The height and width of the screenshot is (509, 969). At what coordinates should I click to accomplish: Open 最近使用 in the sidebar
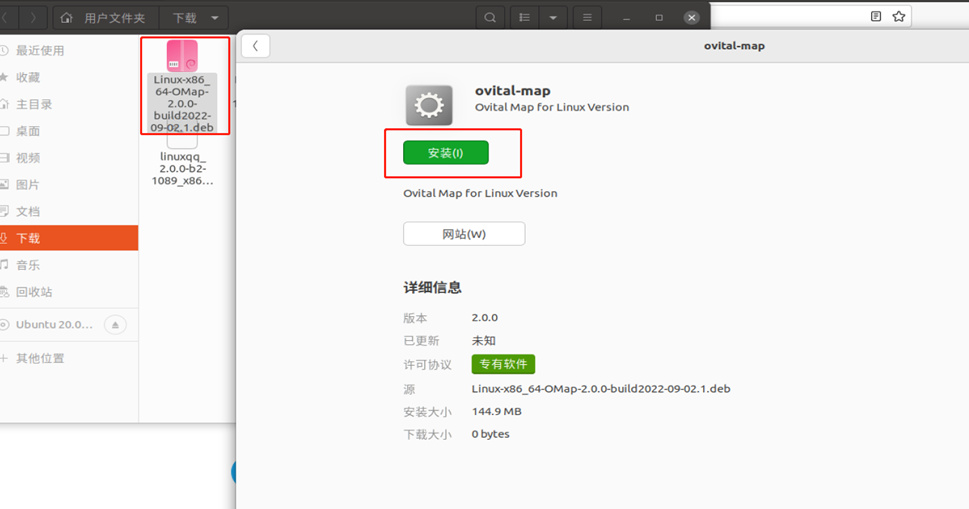(x=40, y=50)
